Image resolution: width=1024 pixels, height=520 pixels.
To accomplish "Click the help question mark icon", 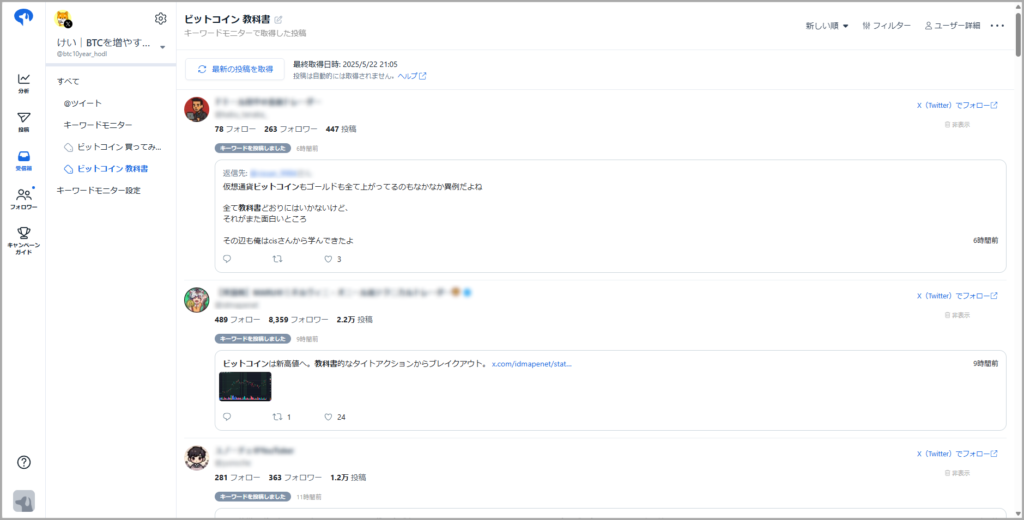I will click(x=24, y=462).
